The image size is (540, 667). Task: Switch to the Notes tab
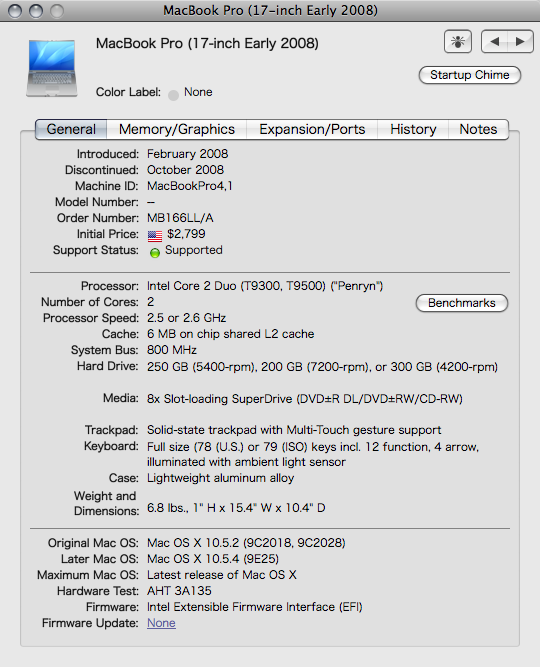click(478, 129)
